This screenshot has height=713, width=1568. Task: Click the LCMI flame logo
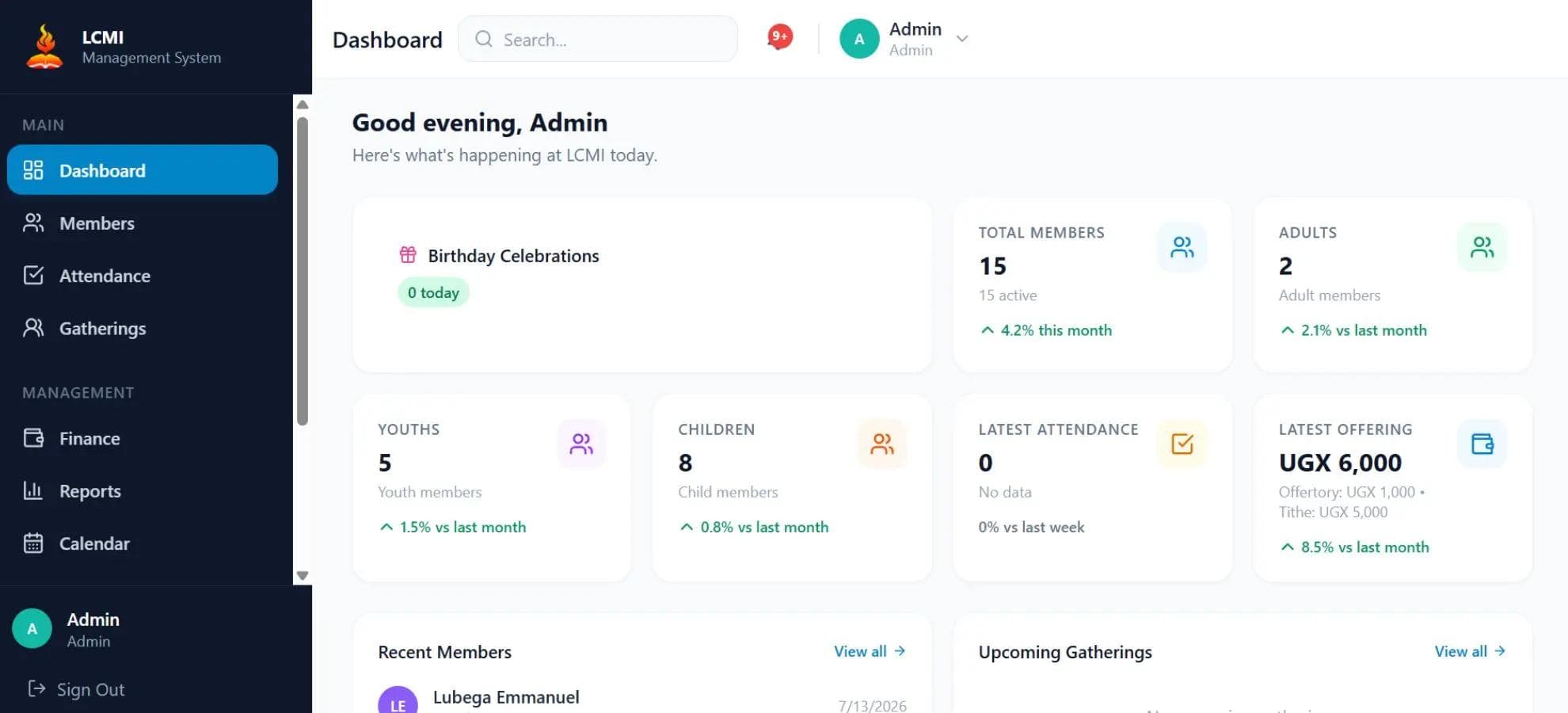[44, 47]
